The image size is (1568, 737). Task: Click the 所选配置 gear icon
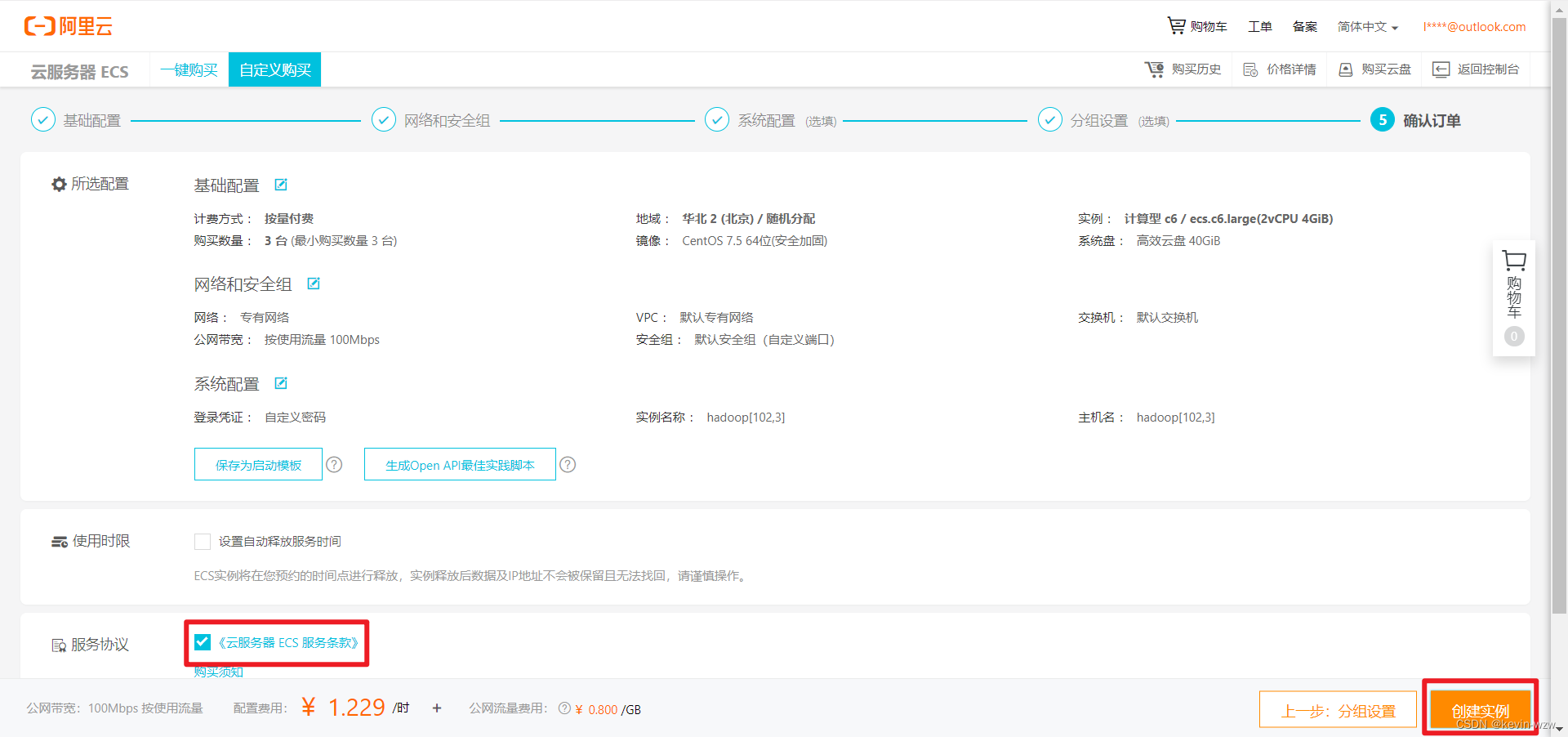[59, 185]
